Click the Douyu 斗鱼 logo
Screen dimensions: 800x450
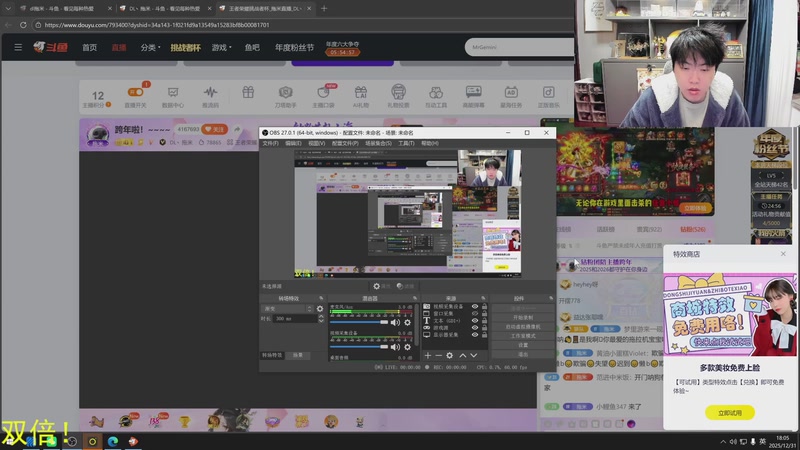coord(51,47)
